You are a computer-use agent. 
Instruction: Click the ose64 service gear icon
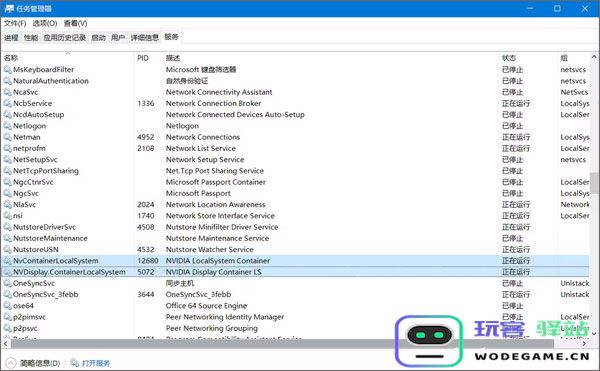tap(7, 306)
